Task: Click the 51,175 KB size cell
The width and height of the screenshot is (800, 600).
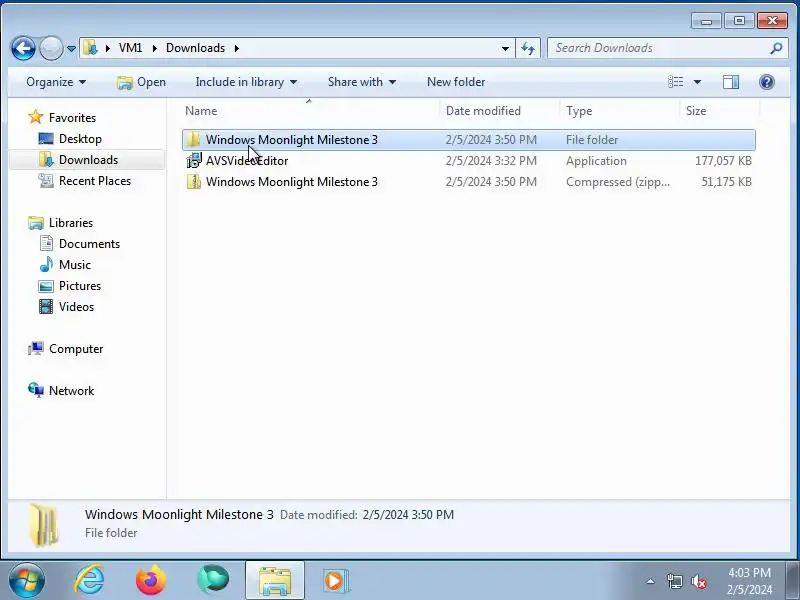Action: [726, 182]
